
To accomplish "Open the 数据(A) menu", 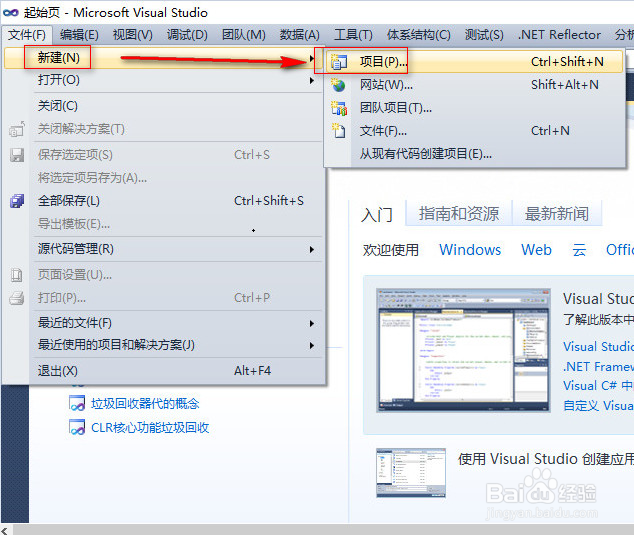I will click(x=300, y=35).
